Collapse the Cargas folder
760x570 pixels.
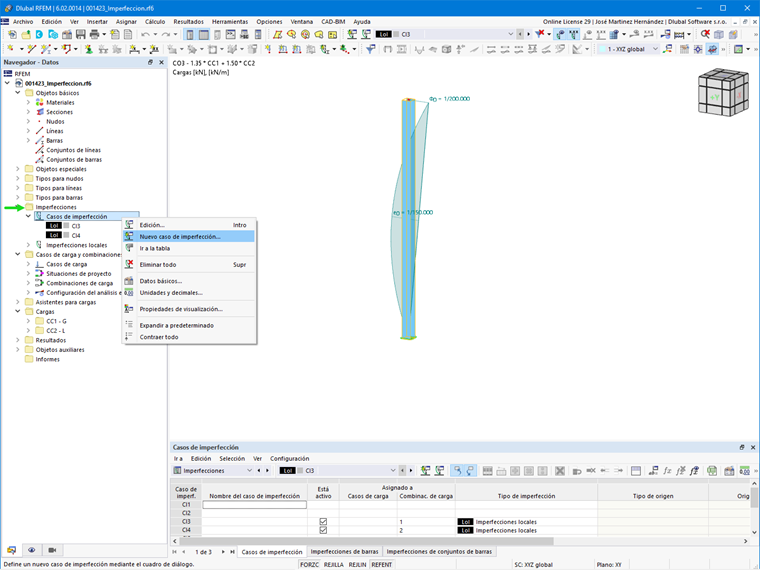18,312
